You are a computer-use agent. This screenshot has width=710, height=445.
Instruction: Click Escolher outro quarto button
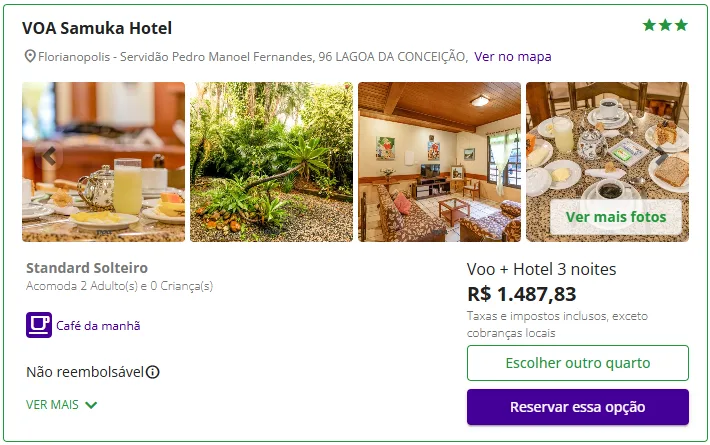click(x=577, y=363)
